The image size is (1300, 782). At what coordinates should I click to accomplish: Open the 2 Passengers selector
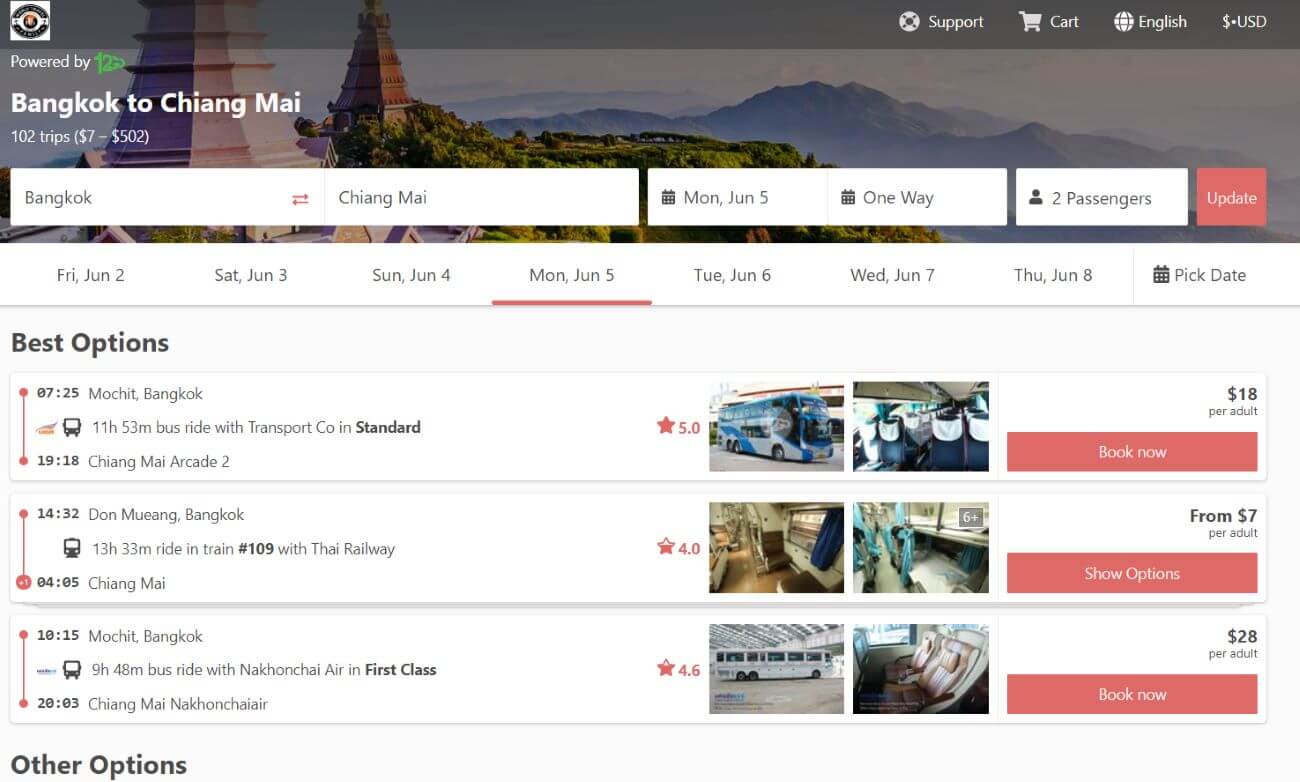coord(1102,198)
